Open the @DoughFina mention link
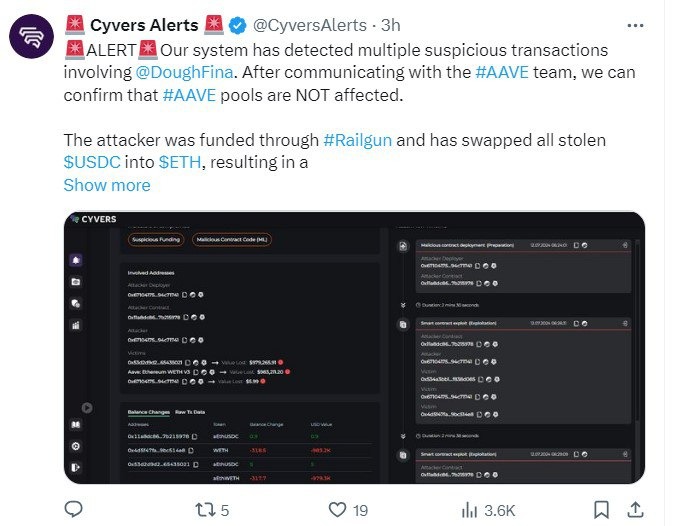This screenshot has width=683, height=526. 186,71
